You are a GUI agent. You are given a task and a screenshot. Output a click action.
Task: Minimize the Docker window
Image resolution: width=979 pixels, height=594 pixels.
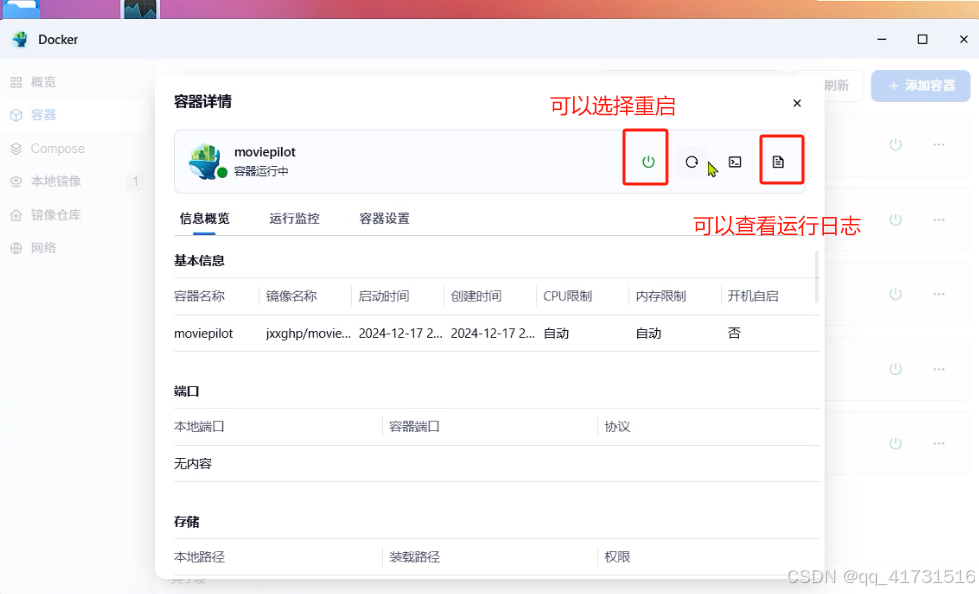click(x=882, y=39)
